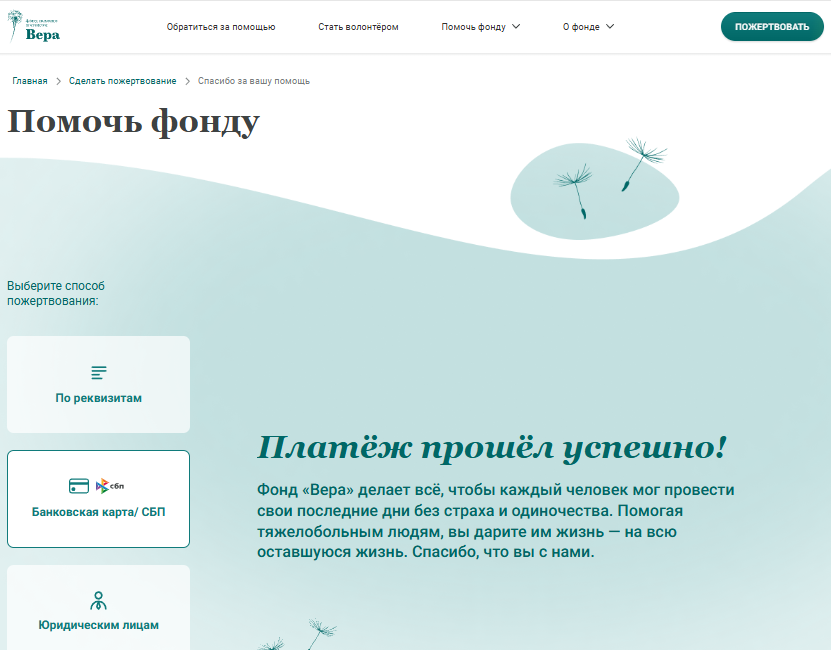Select the Помочь фонду menu label
831x650 pixels.
click(473, 27)
